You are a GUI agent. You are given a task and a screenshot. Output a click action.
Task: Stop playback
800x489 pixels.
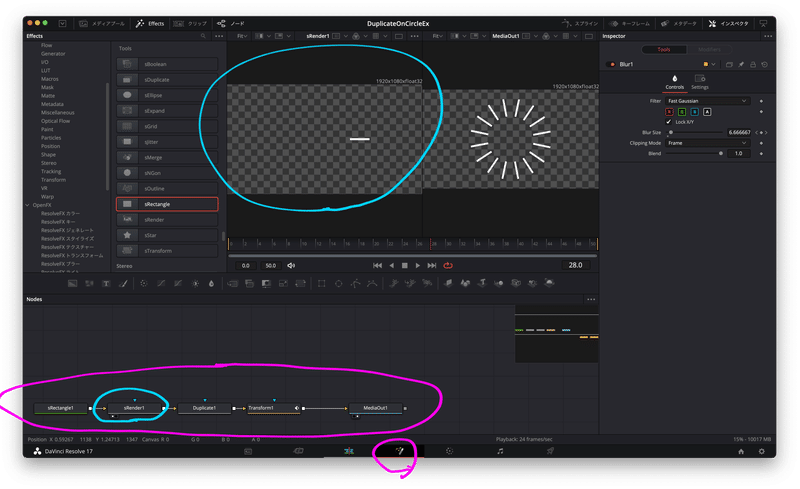click(x=405, y=265)
